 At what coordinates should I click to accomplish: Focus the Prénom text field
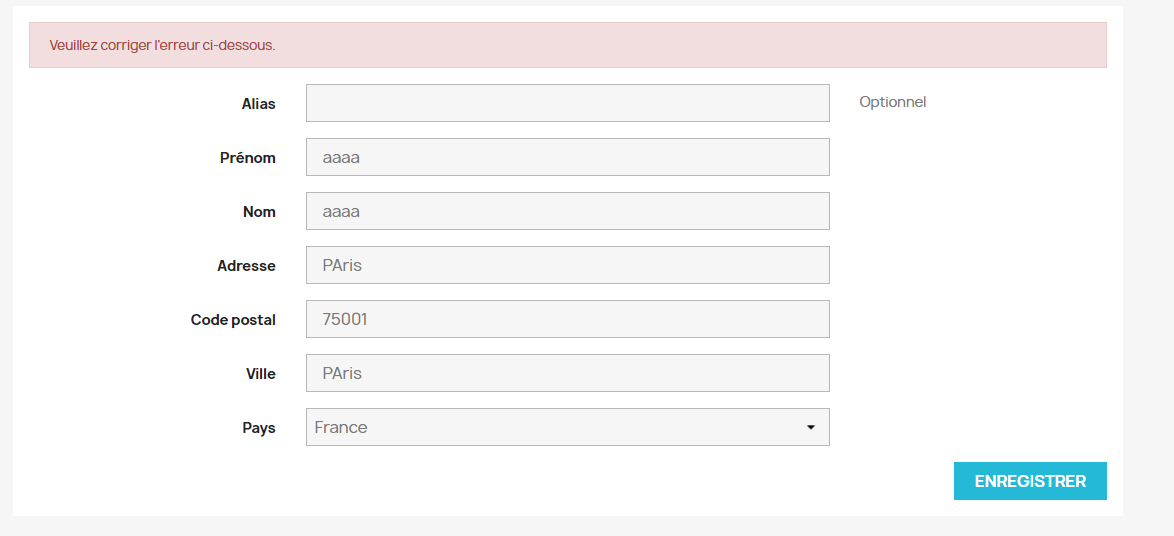567,157
